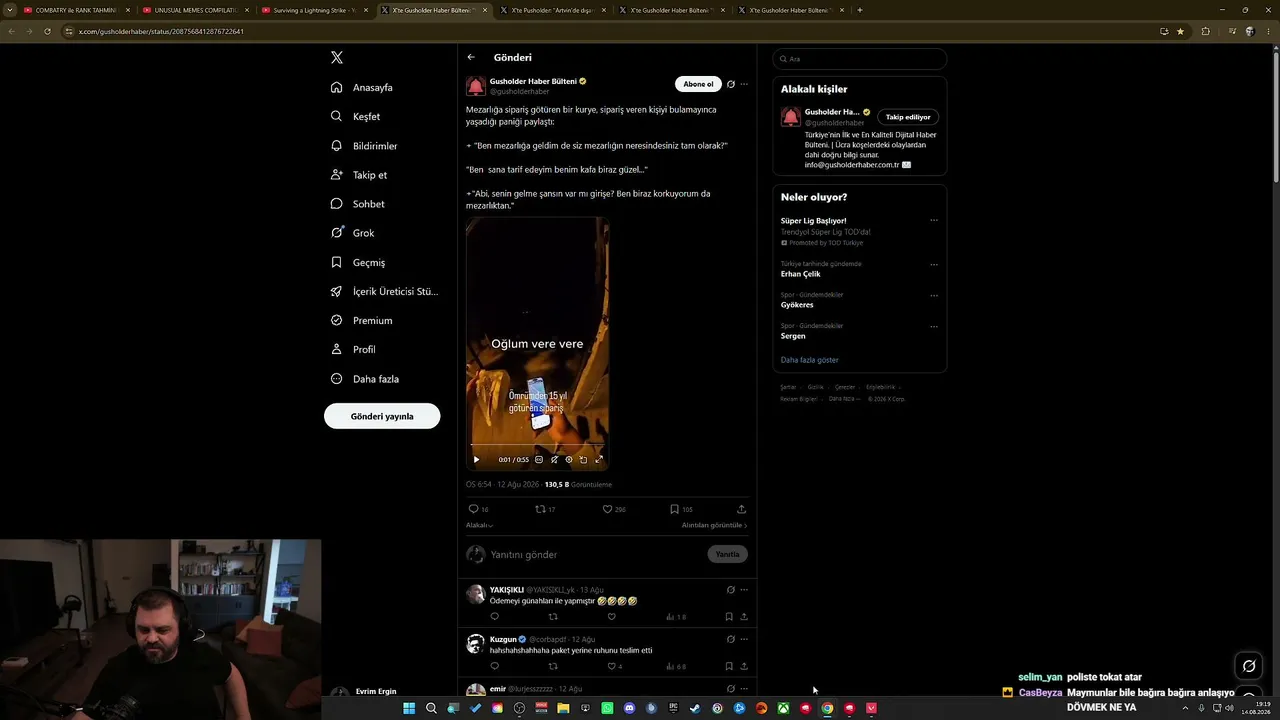Go back using the Gönderi arrow
This screenshot has width=1280, height=720.
(x=471, y=57)
